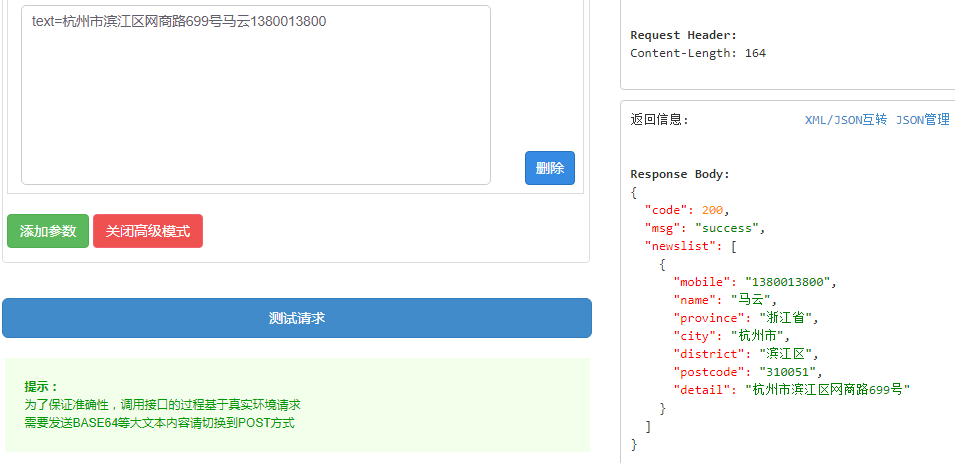Click the 返回信息 heading

tap(660, 120)
